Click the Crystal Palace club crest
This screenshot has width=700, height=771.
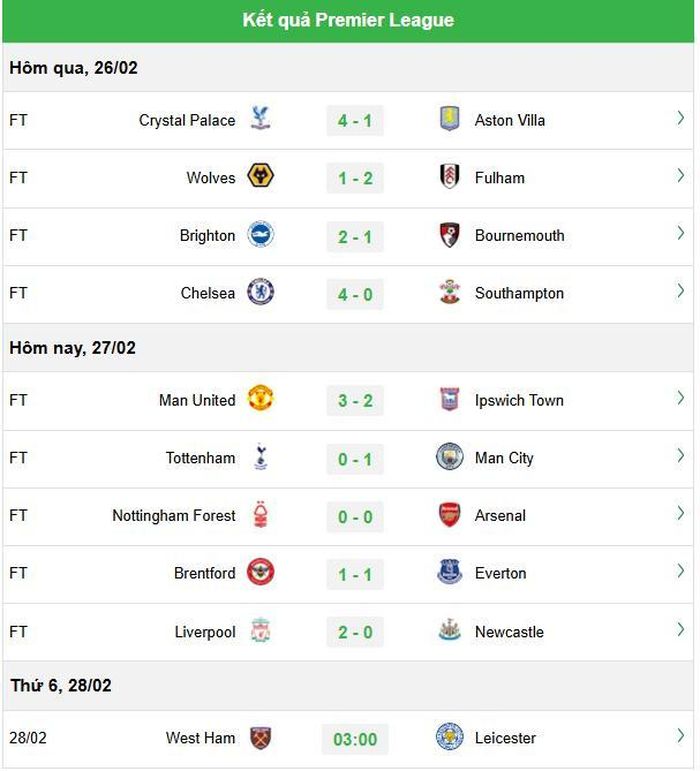click(260, 119)
